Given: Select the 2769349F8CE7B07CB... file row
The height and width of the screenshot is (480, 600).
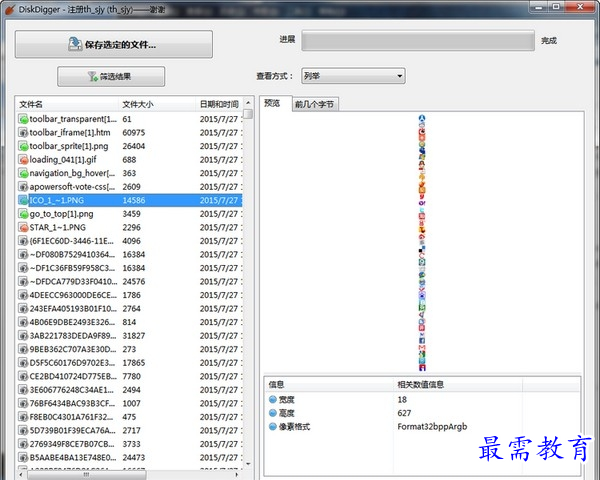Looking at the screenshot, I should (x=130, y=444).
